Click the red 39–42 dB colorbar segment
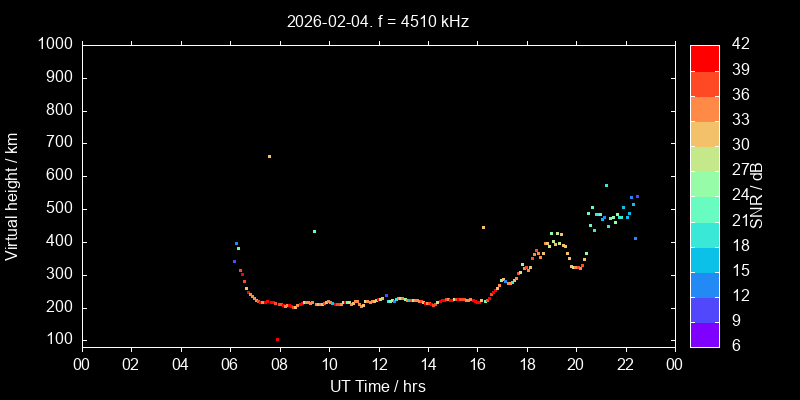This screenshot has height=400, width=800. [x=705, y=57]
